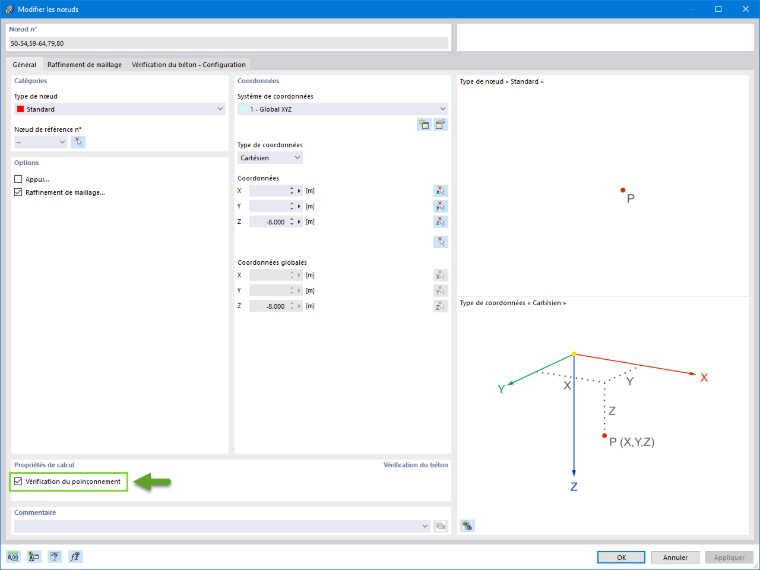Open X coordinate arrow menu

tap(299, 191)
